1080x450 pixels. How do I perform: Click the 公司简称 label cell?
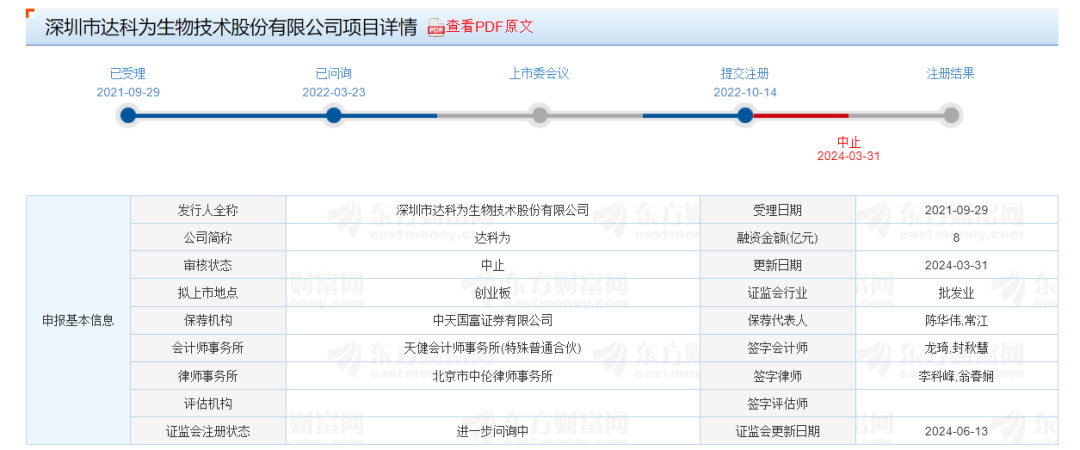coord(208,238)
